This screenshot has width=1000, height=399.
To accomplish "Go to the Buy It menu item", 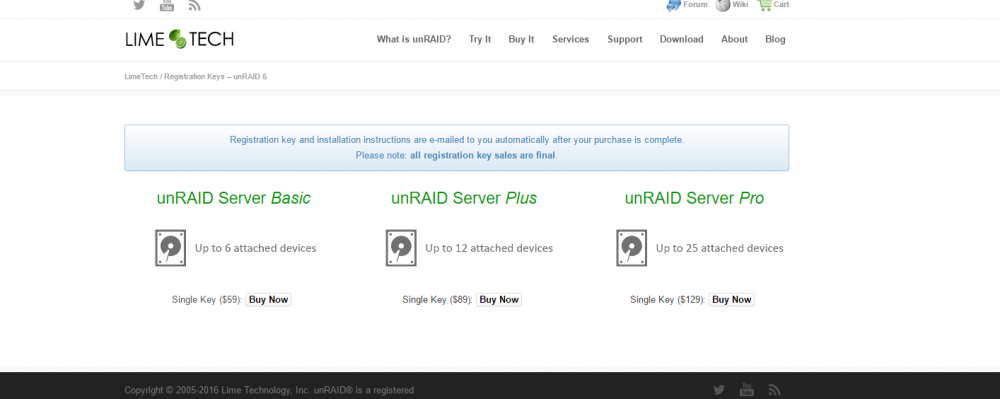I will point(521,39).
